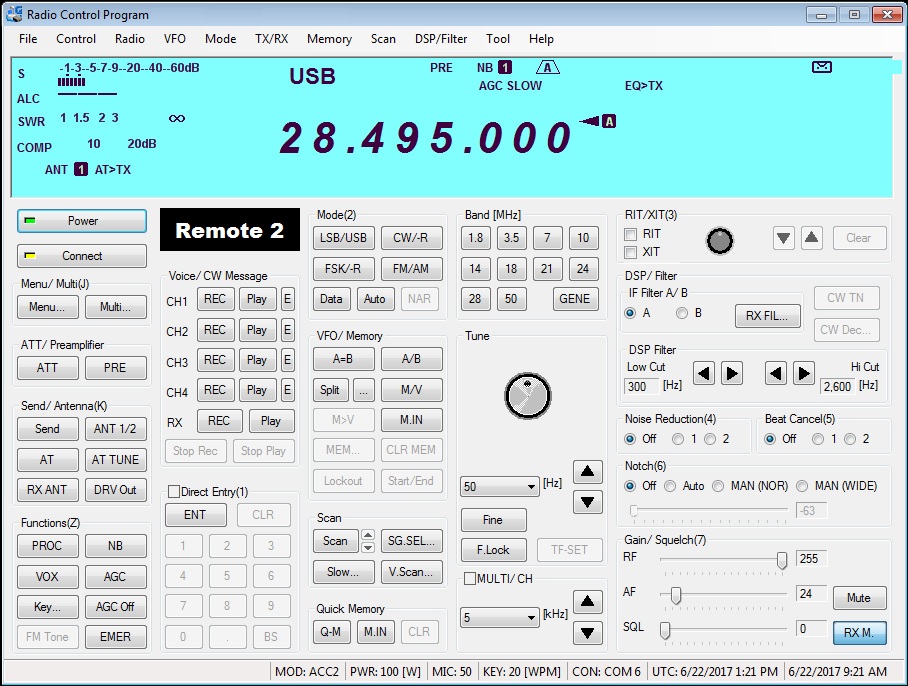Check the MULTI/CH checkbox

point(470,578)
